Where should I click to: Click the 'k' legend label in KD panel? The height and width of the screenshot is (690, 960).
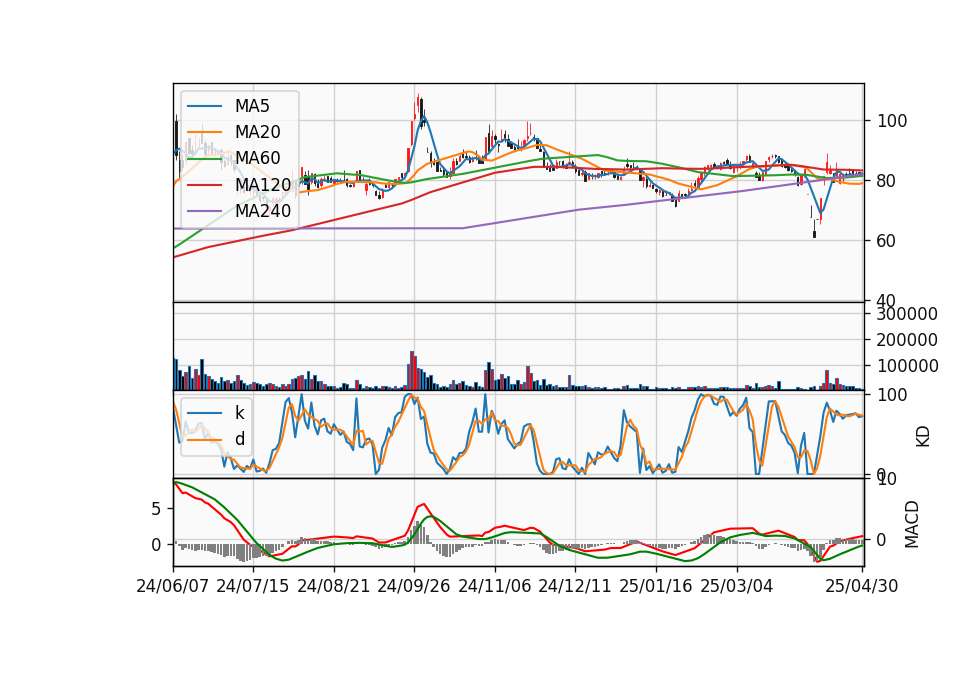coord(239,413)
